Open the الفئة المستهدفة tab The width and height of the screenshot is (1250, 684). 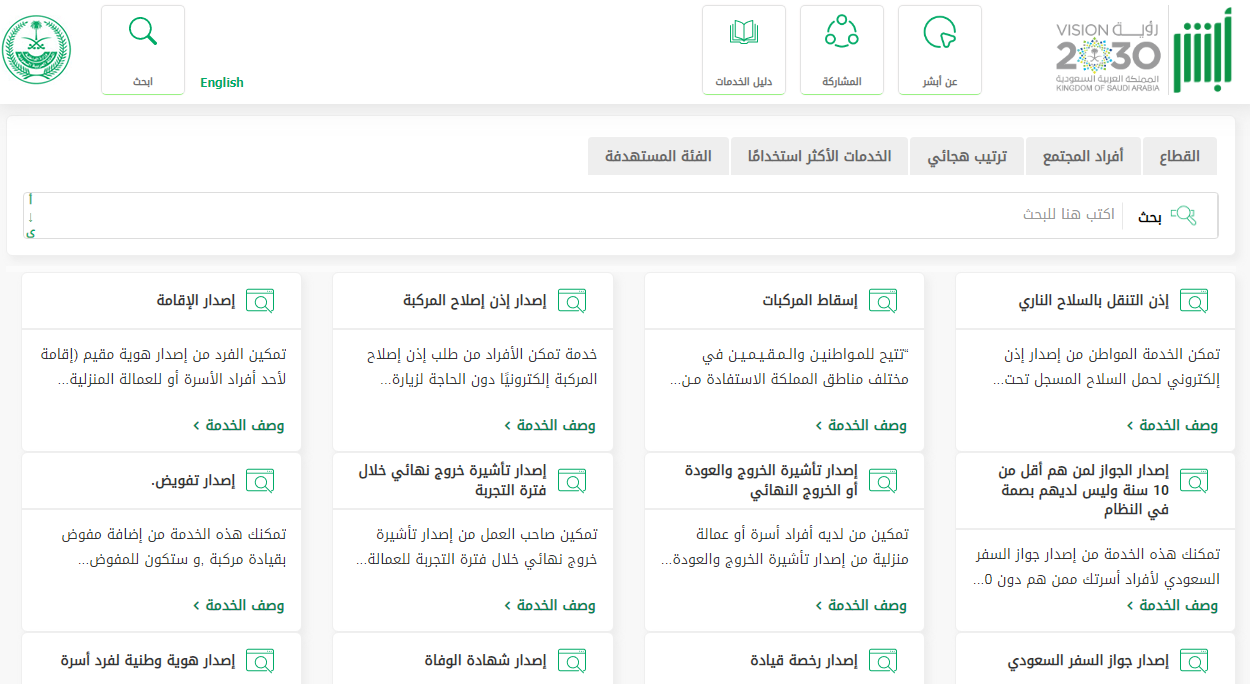coord(658,157)
